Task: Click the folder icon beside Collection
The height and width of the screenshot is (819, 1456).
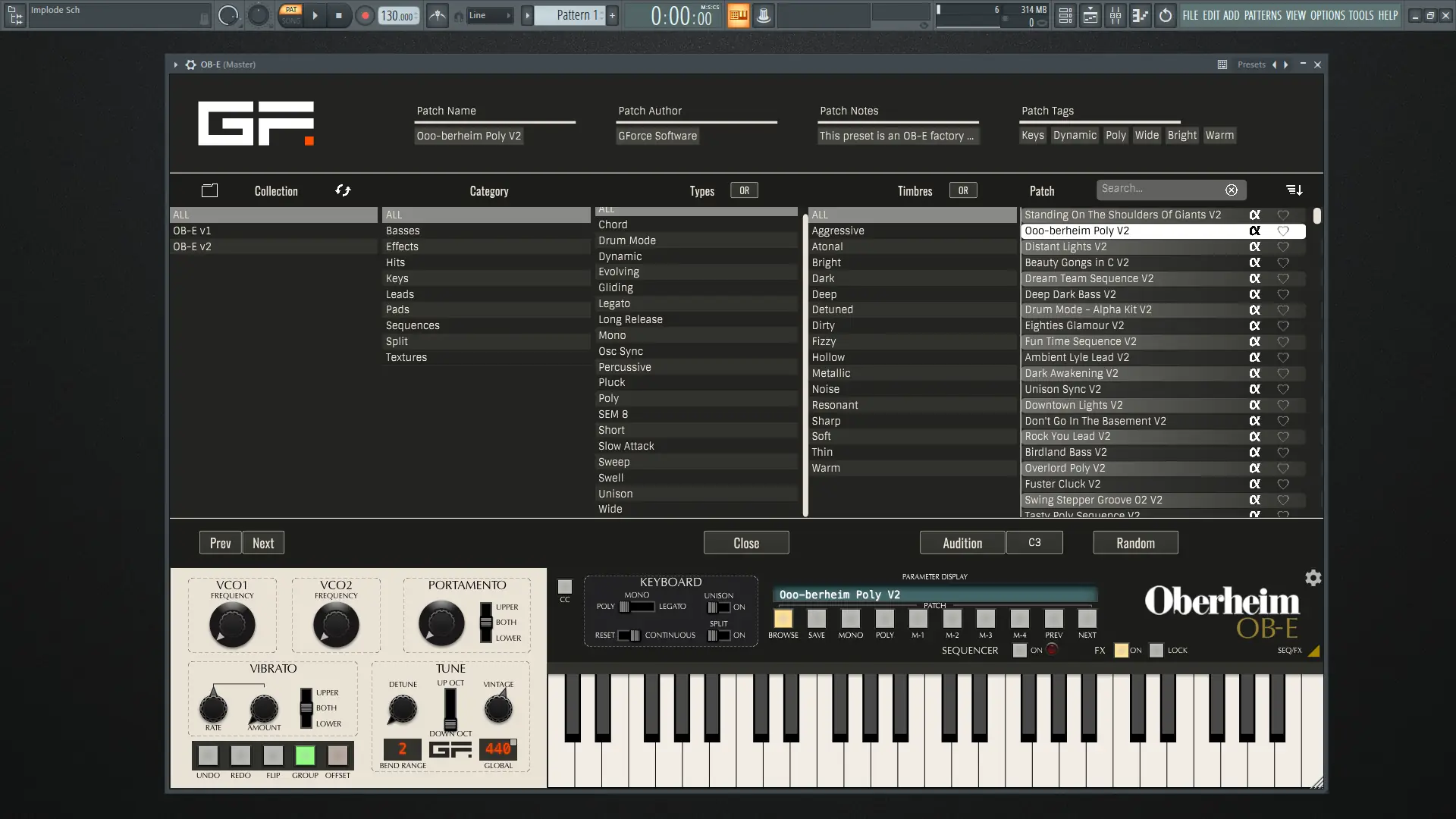Action: point(209,190)
